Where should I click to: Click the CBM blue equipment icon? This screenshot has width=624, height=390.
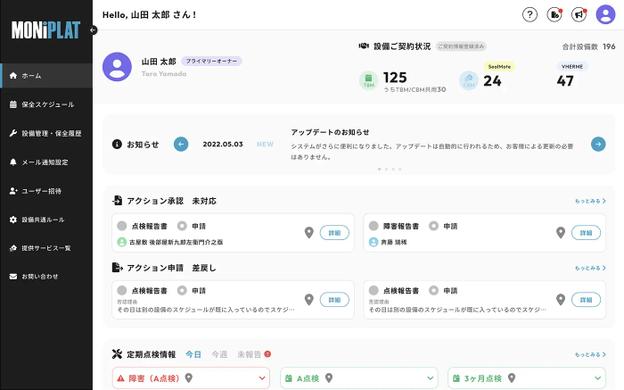pyautogui.click(x=468, y=80)
